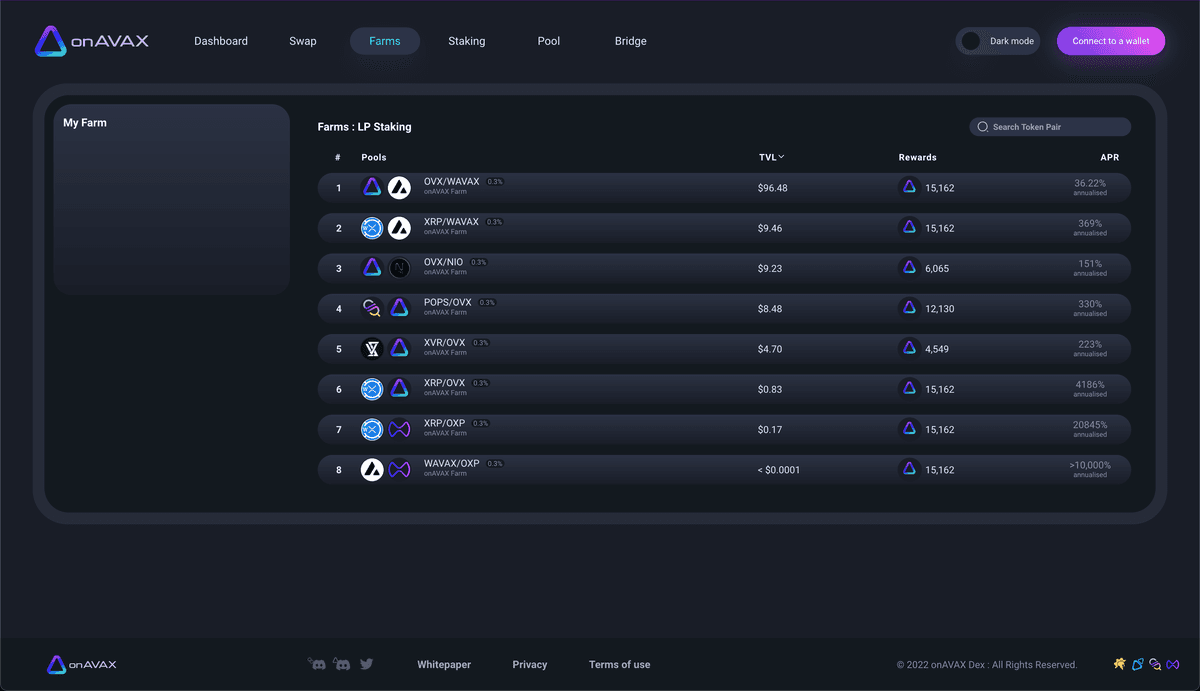The image size is (1200, 691).
Task: Click the Discord icon in the footer
Action: click(317, 663)
